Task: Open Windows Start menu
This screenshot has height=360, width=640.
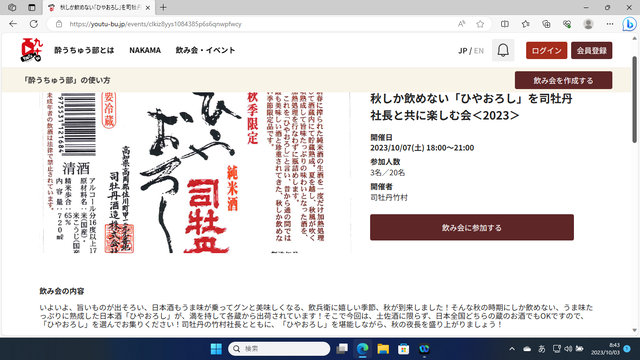Action: click(216, 349)
